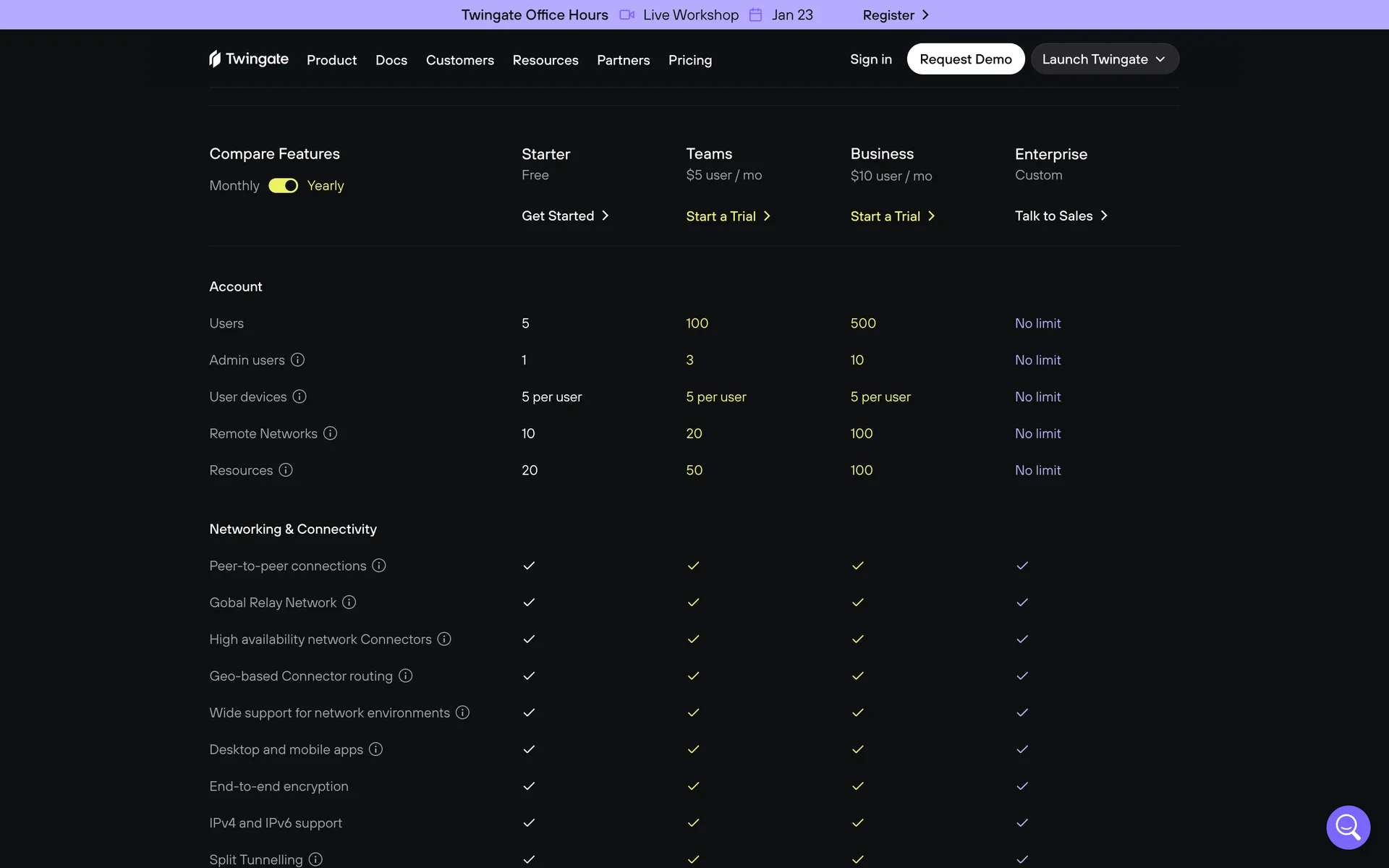The width and height of the screenshot is (1389, 868).
Task: Click info icon next to Remote Networks
Action: coord(330,433)
